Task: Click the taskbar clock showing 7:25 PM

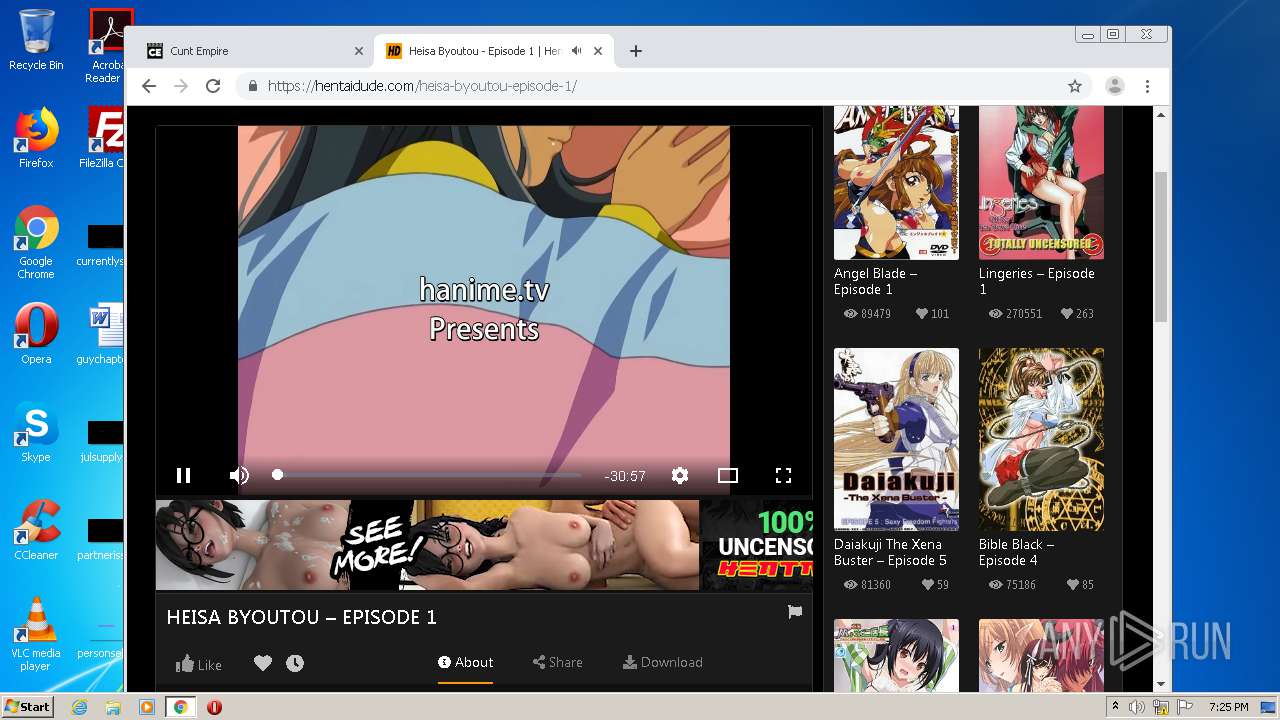Action: (1229, 707)
